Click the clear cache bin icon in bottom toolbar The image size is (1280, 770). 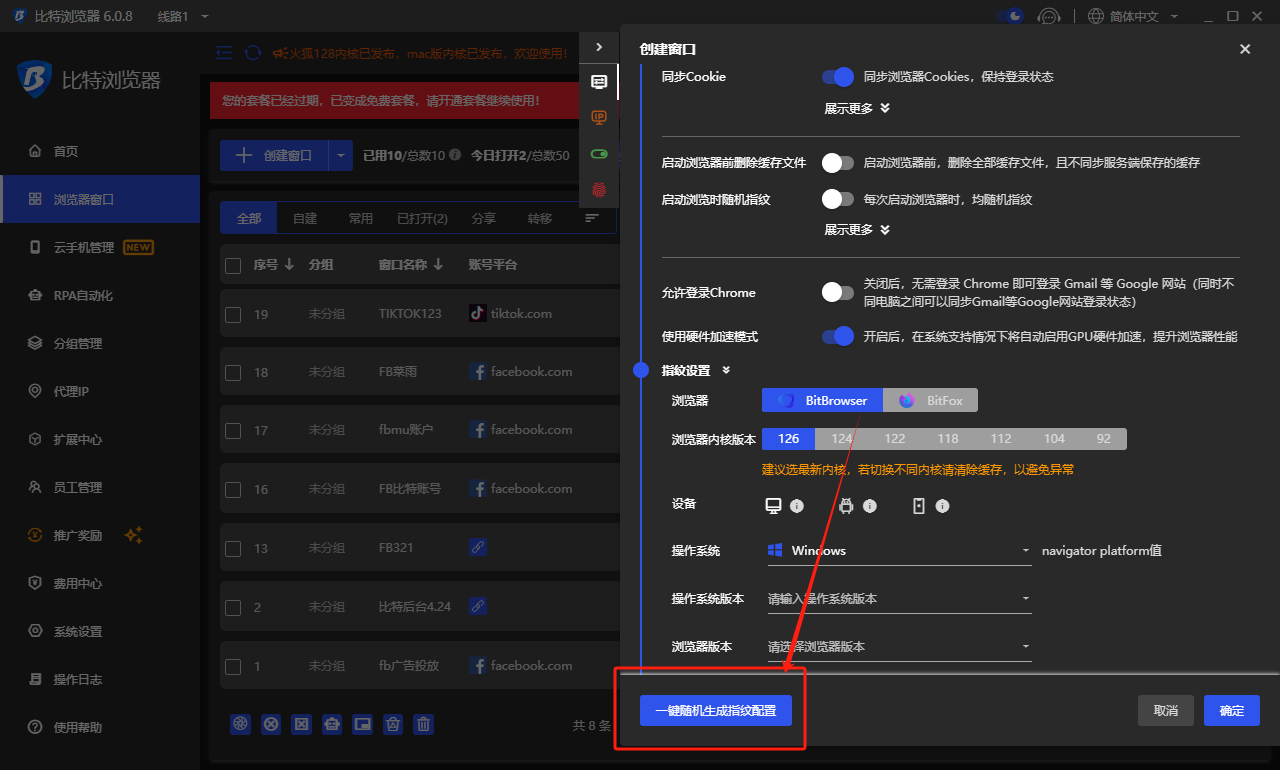point(393,725)
